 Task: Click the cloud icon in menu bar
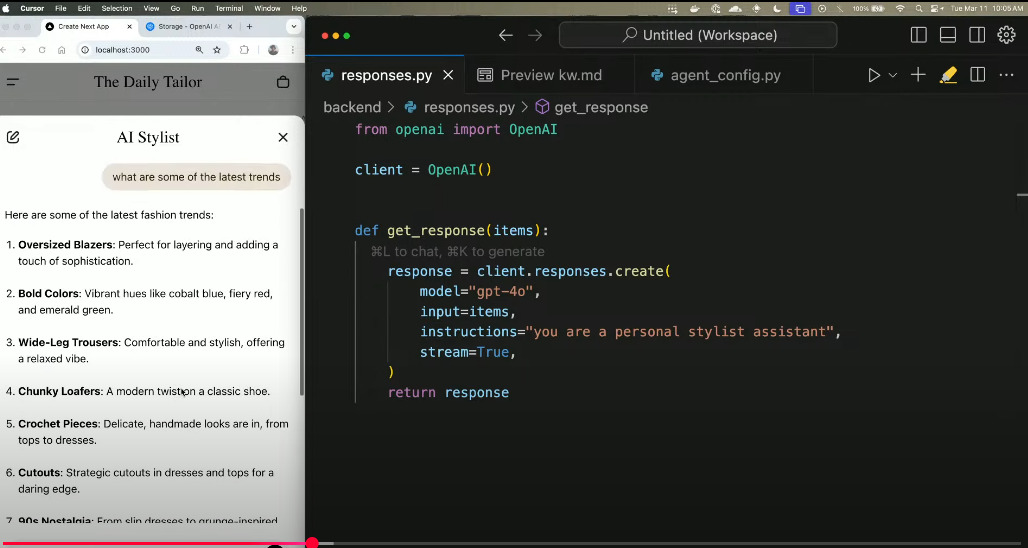[736, 9]
